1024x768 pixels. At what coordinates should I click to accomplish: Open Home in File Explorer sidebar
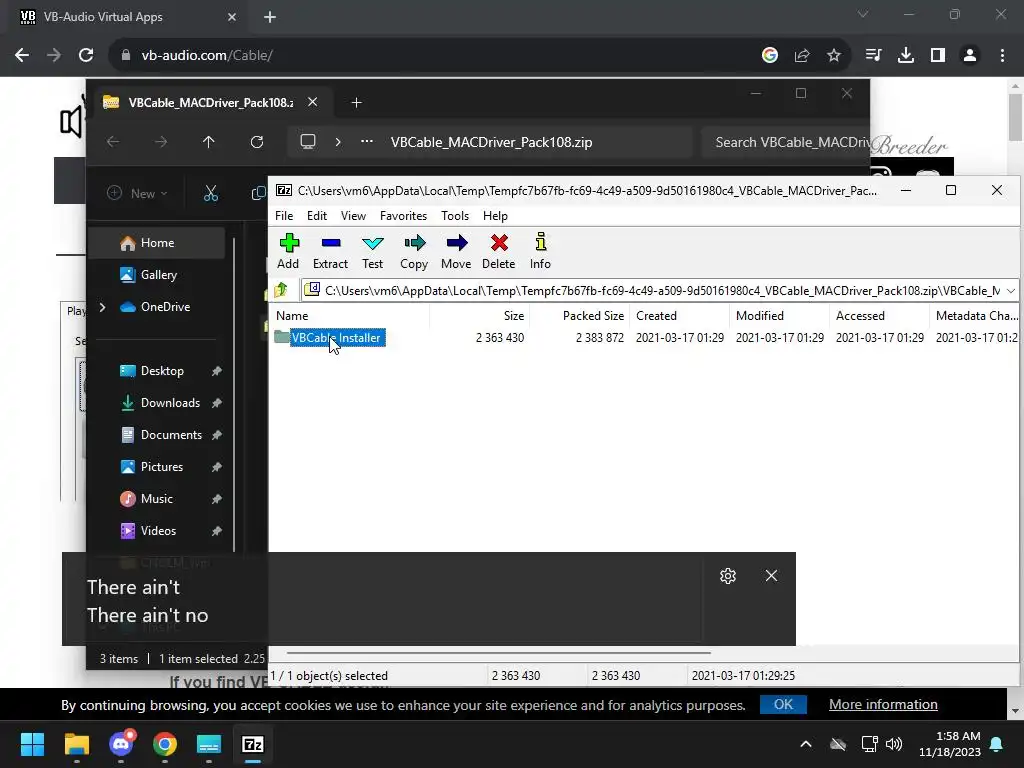(x=157, y=243)
